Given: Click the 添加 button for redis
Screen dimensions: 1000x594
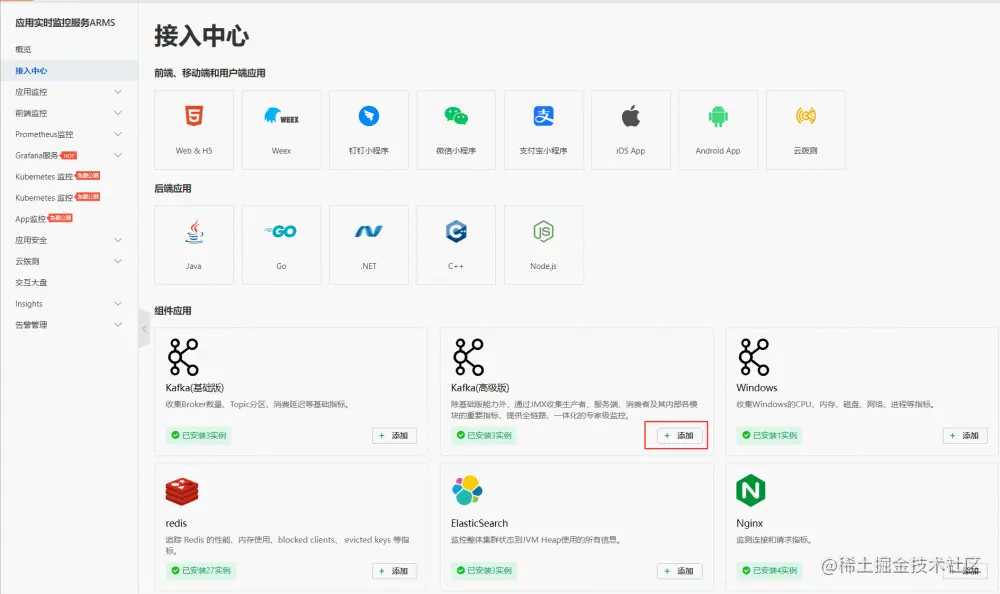Looking at the screenshot, I should [x=394, y=571].
